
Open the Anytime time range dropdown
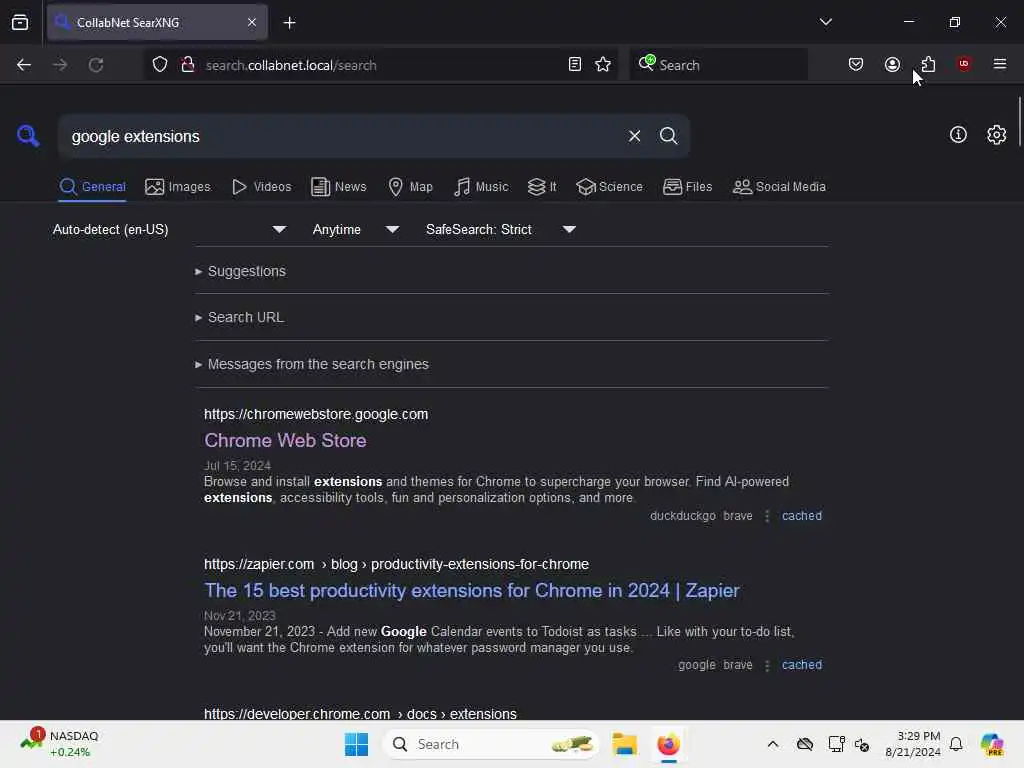356,229
